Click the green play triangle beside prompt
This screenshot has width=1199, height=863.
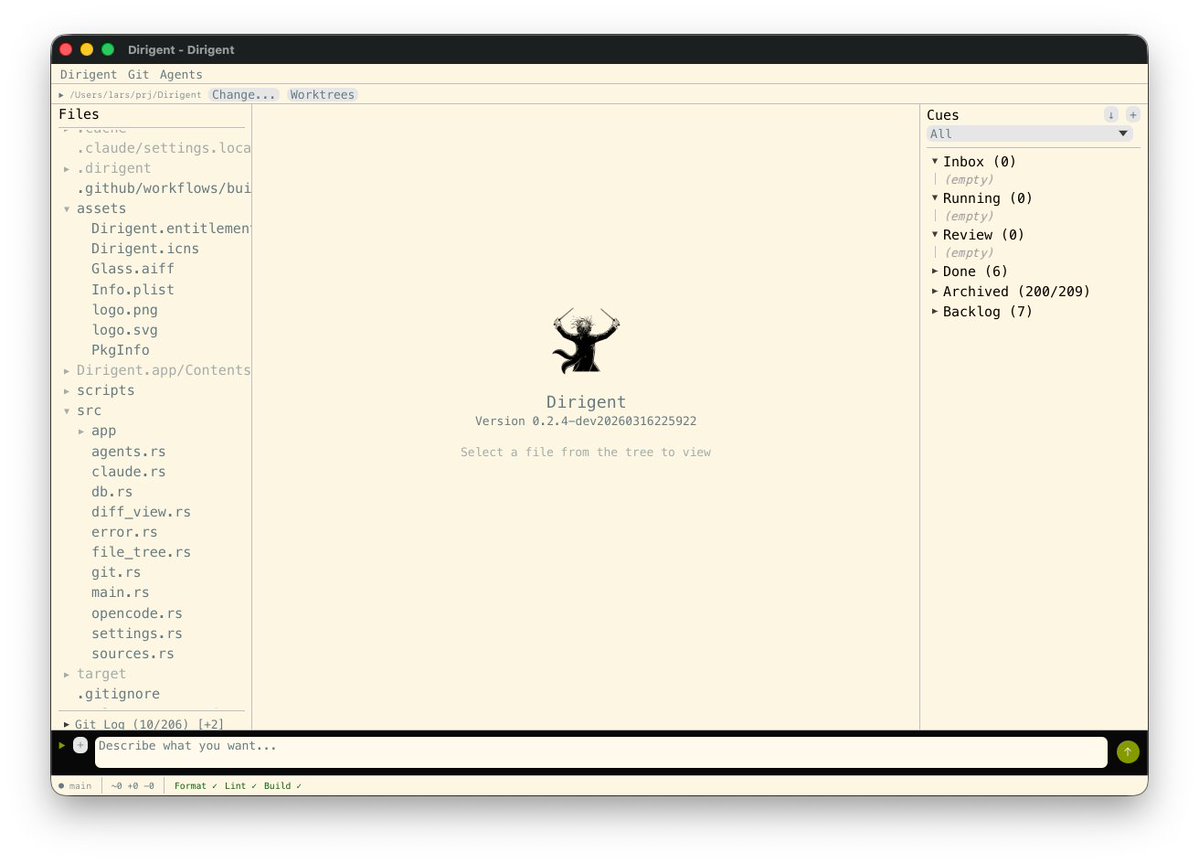[x=62, y=745]
